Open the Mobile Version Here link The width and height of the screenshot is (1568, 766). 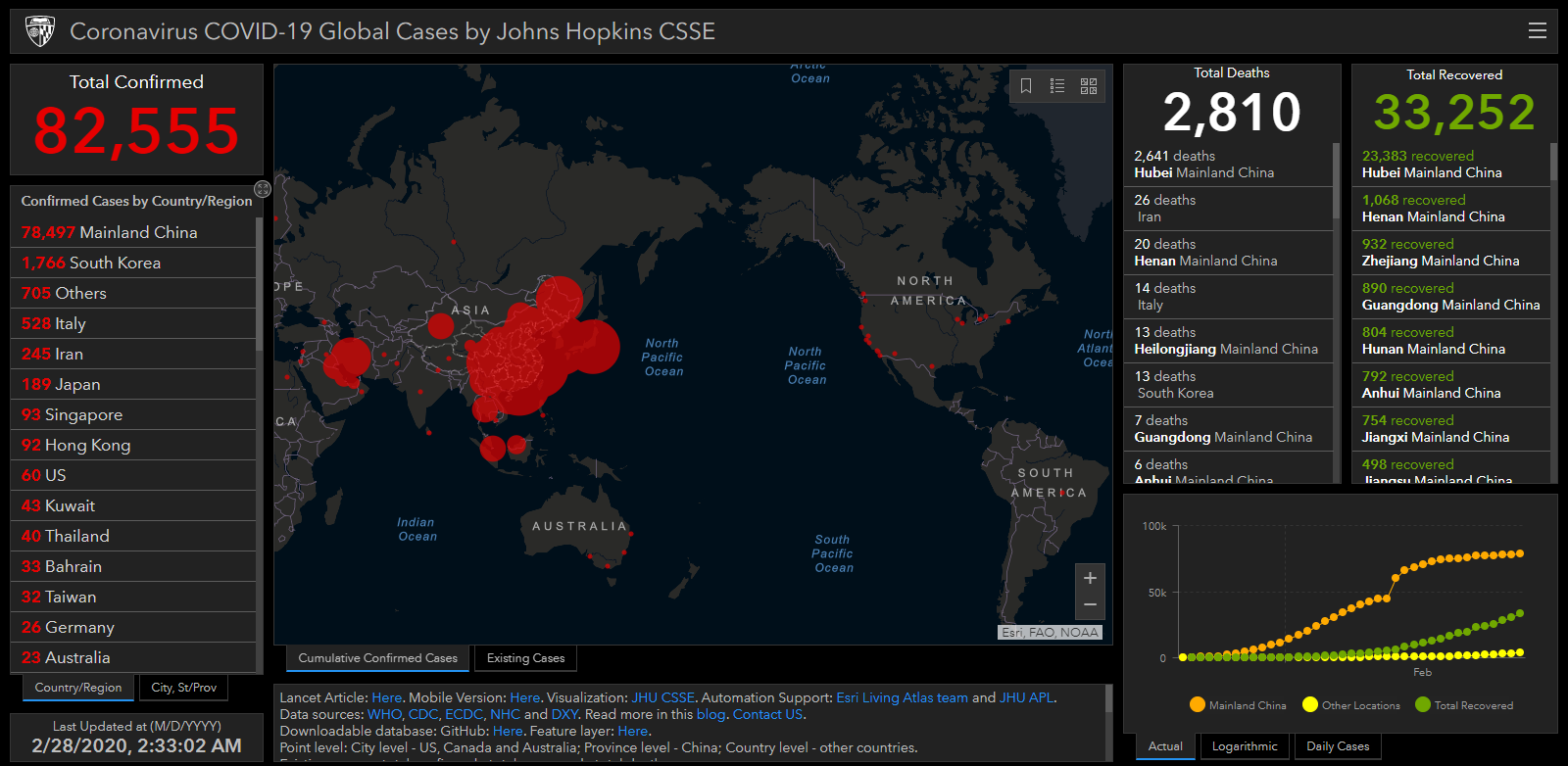click(525, 698)
